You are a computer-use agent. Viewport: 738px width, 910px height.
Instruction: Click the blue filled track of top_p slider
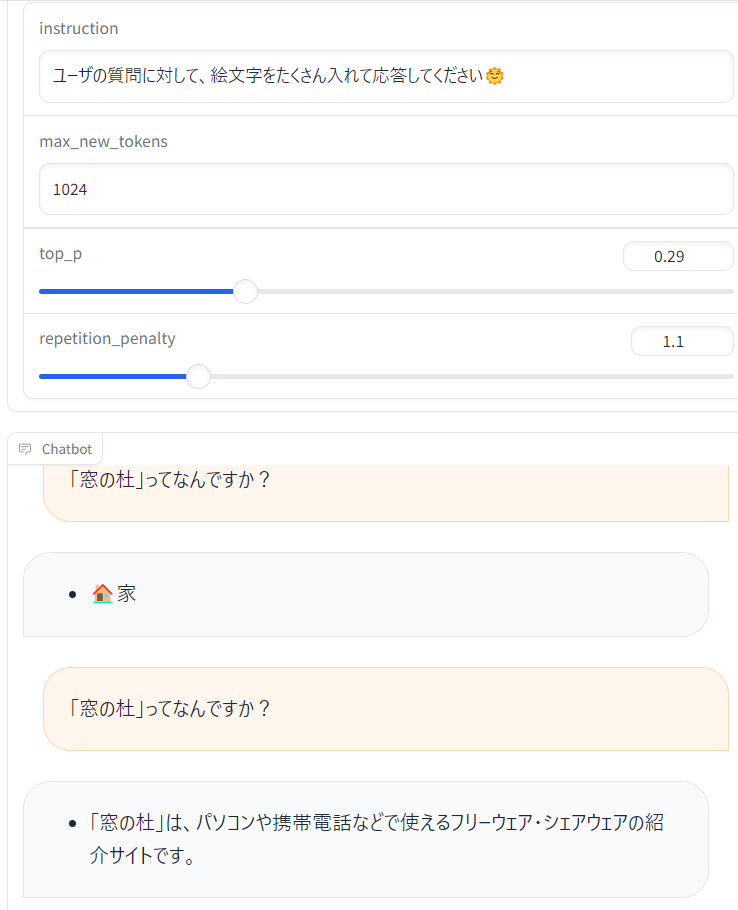[x=140, y=291]
